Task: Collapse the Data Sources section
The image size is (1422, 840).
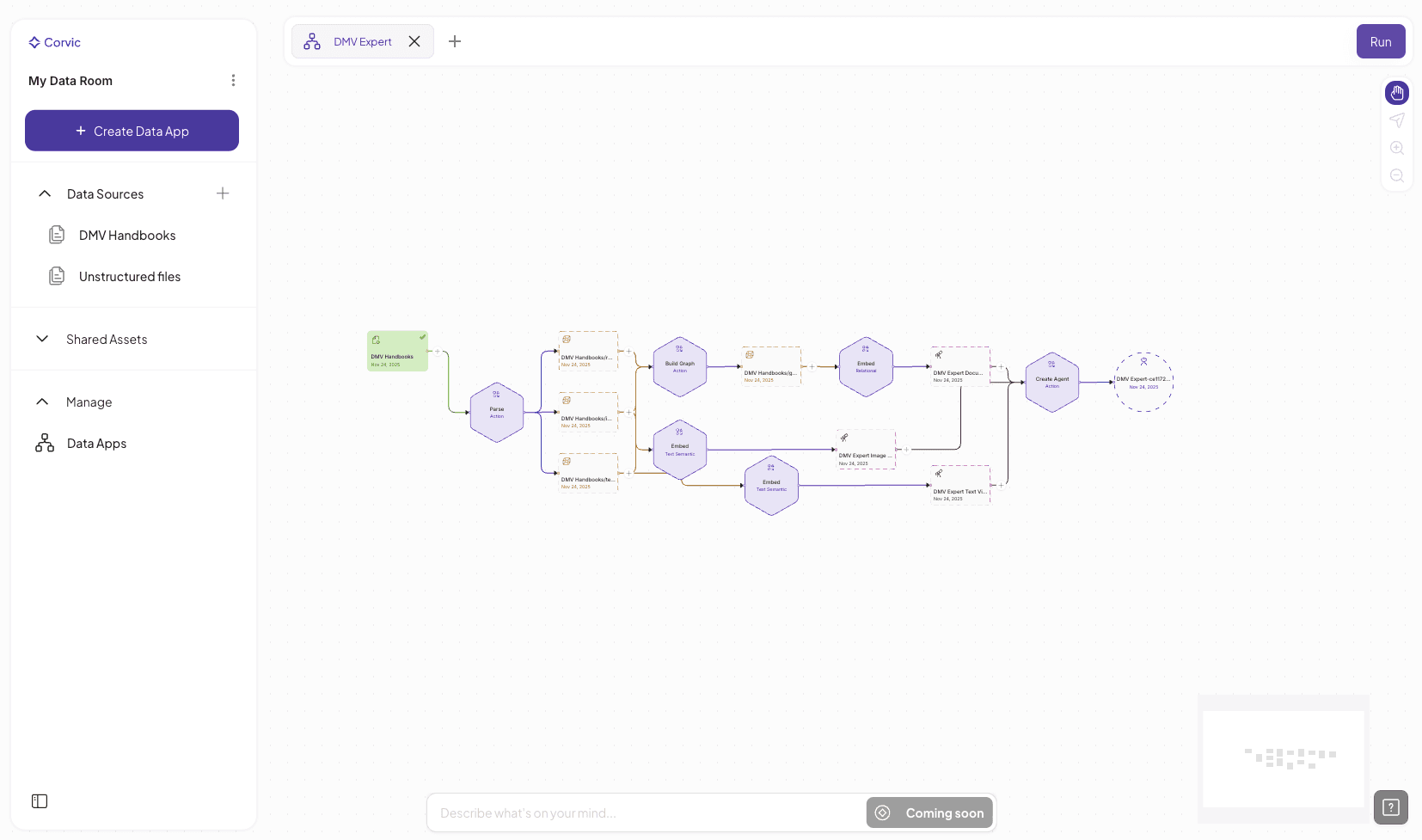Action: tap(44, 193)
